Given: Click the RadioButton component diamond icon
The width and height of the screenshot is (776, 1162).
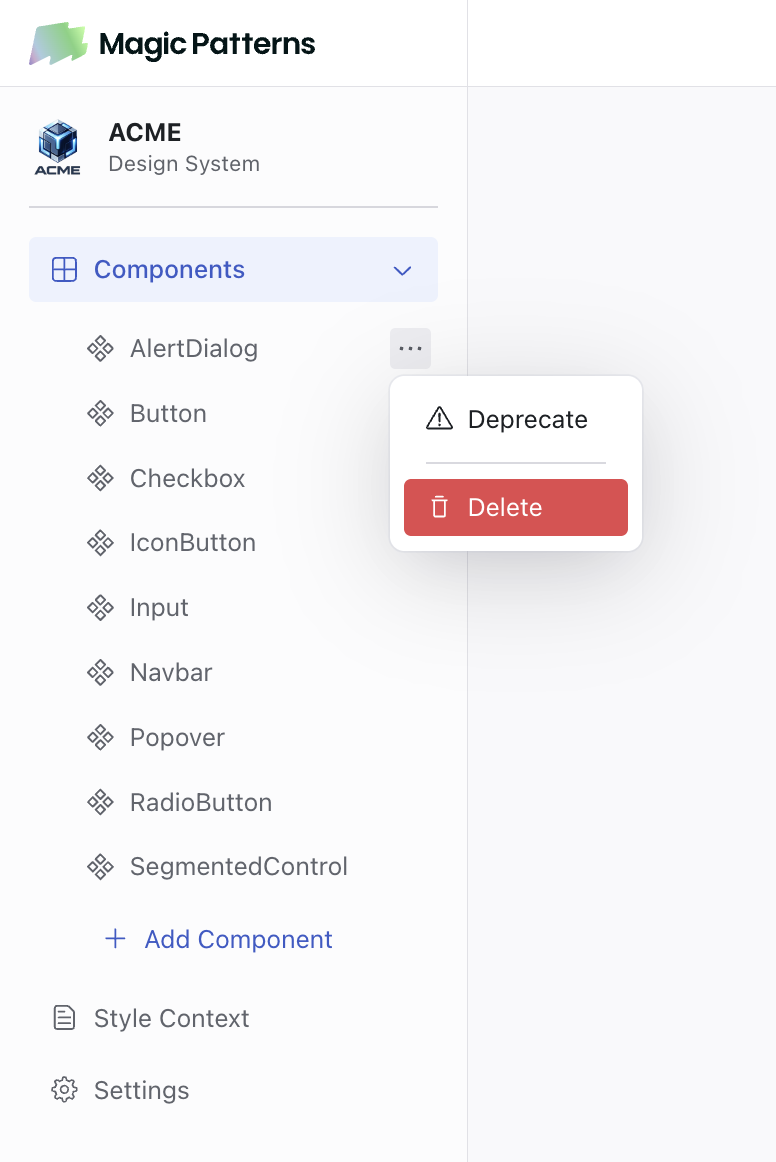Looking at the screenshot, I should [100, 803].
